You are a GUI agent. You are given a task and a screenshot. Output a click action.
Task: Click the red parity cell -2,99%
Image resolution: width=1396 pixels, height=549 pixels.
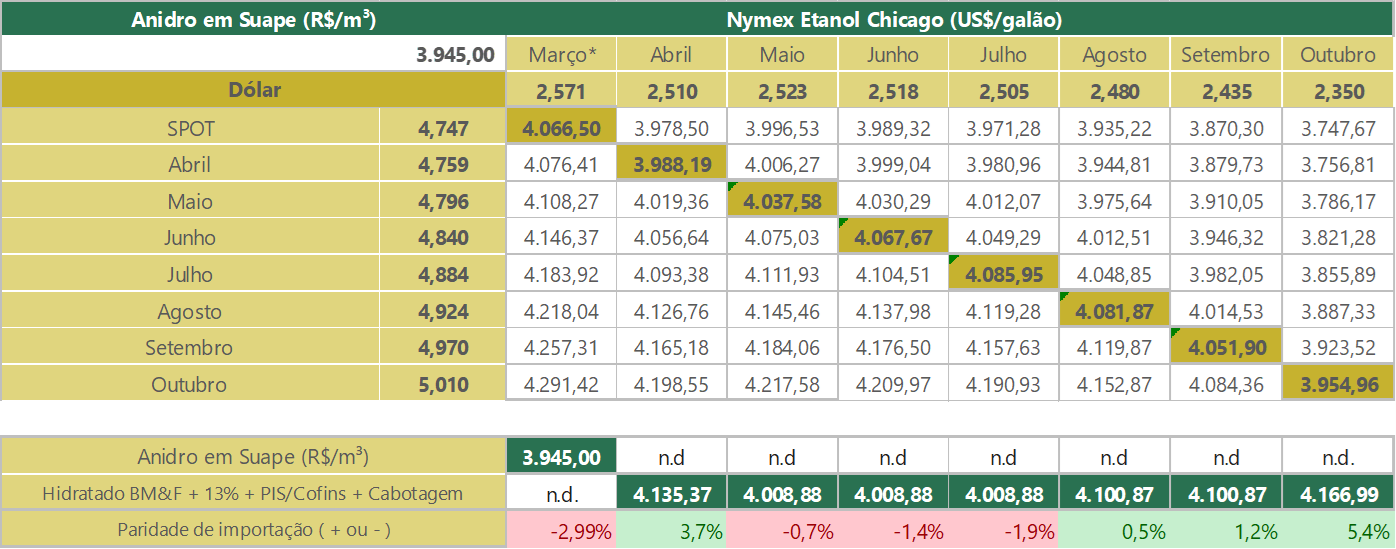(561, 531)
